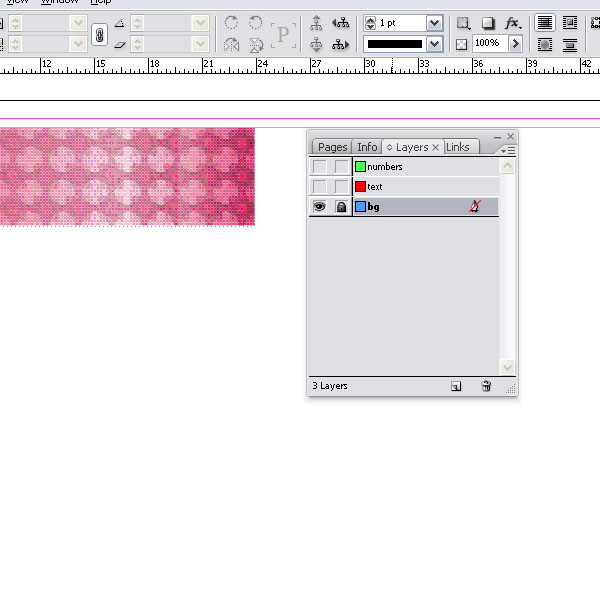Show the text layer via its visibility box
The image size is (600, 600).
(x=320, y=187)
